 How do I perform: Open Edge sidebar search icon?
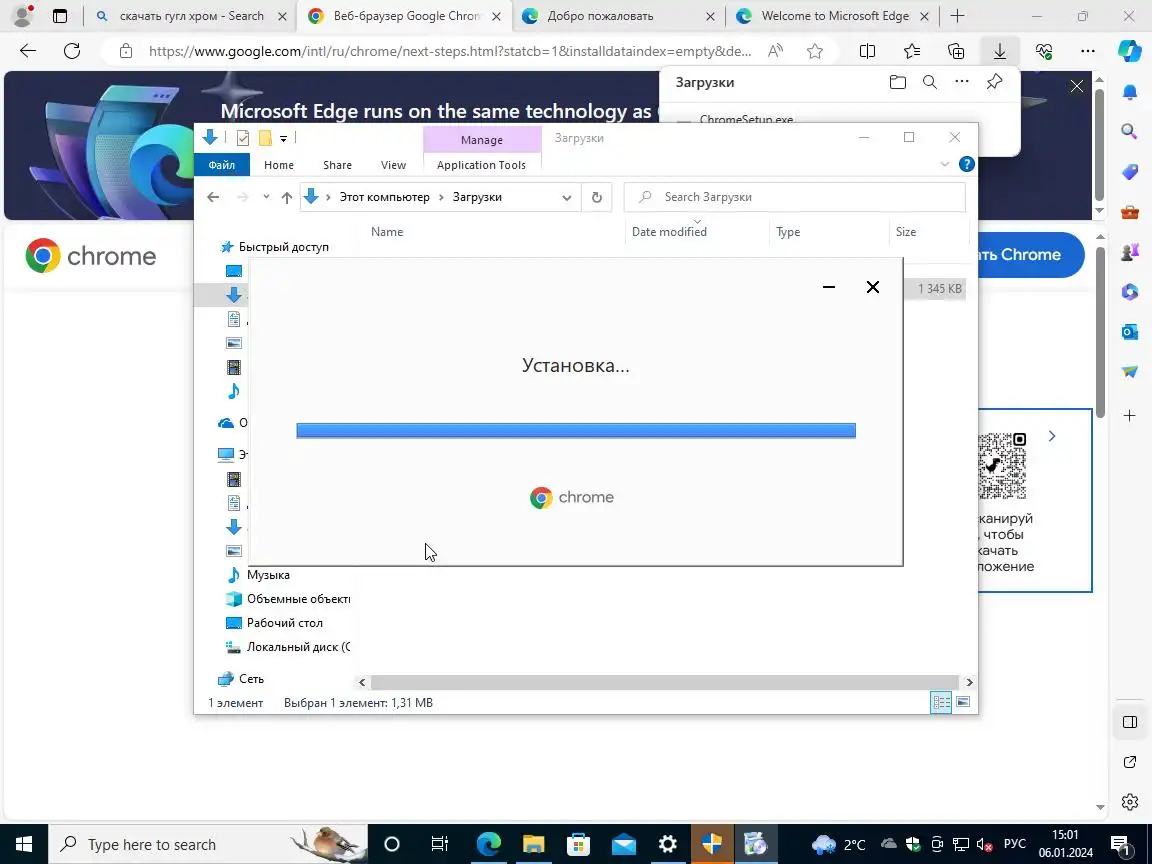pyautogui.click(x=1130, y=132)
